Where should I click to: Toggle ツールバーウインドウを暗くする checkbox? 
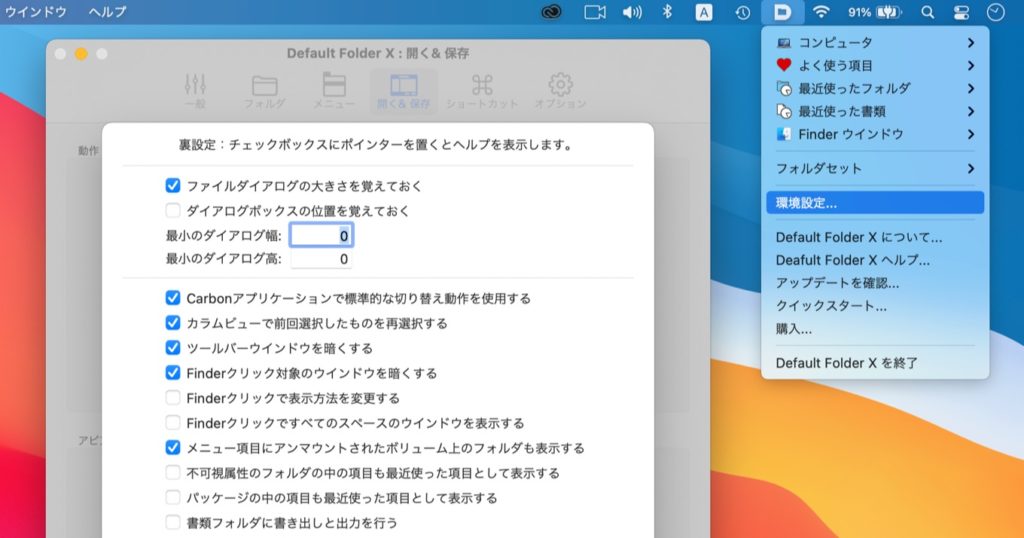(x=173, y=348)
